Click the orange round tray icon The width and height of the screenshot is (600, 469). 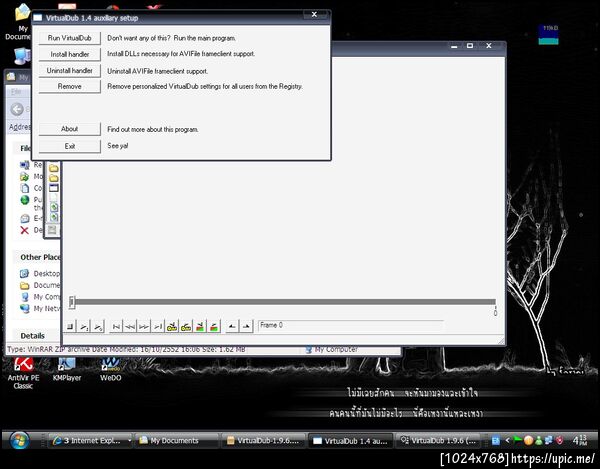528,440
